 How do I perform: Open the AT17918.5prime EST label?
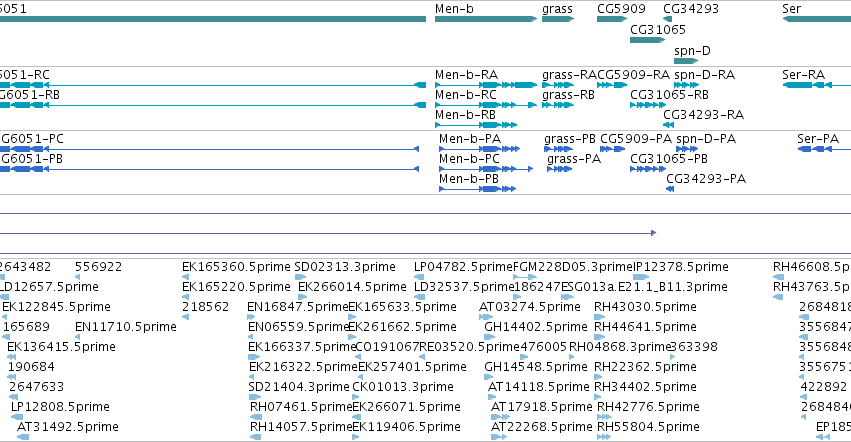click(542, 407)
